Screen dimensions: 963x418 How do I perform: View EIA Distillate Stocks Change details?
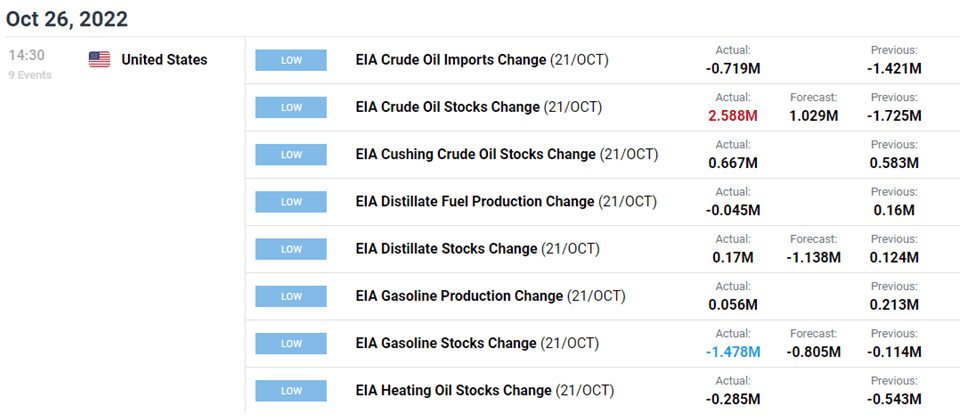[477, 248]
